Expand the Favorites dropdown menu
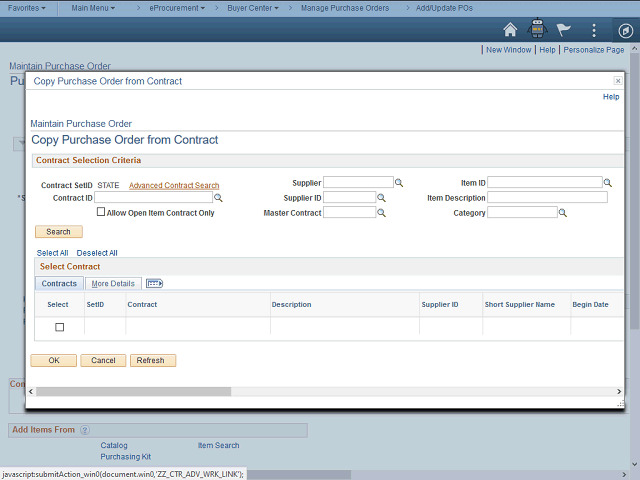 [30, 8]
